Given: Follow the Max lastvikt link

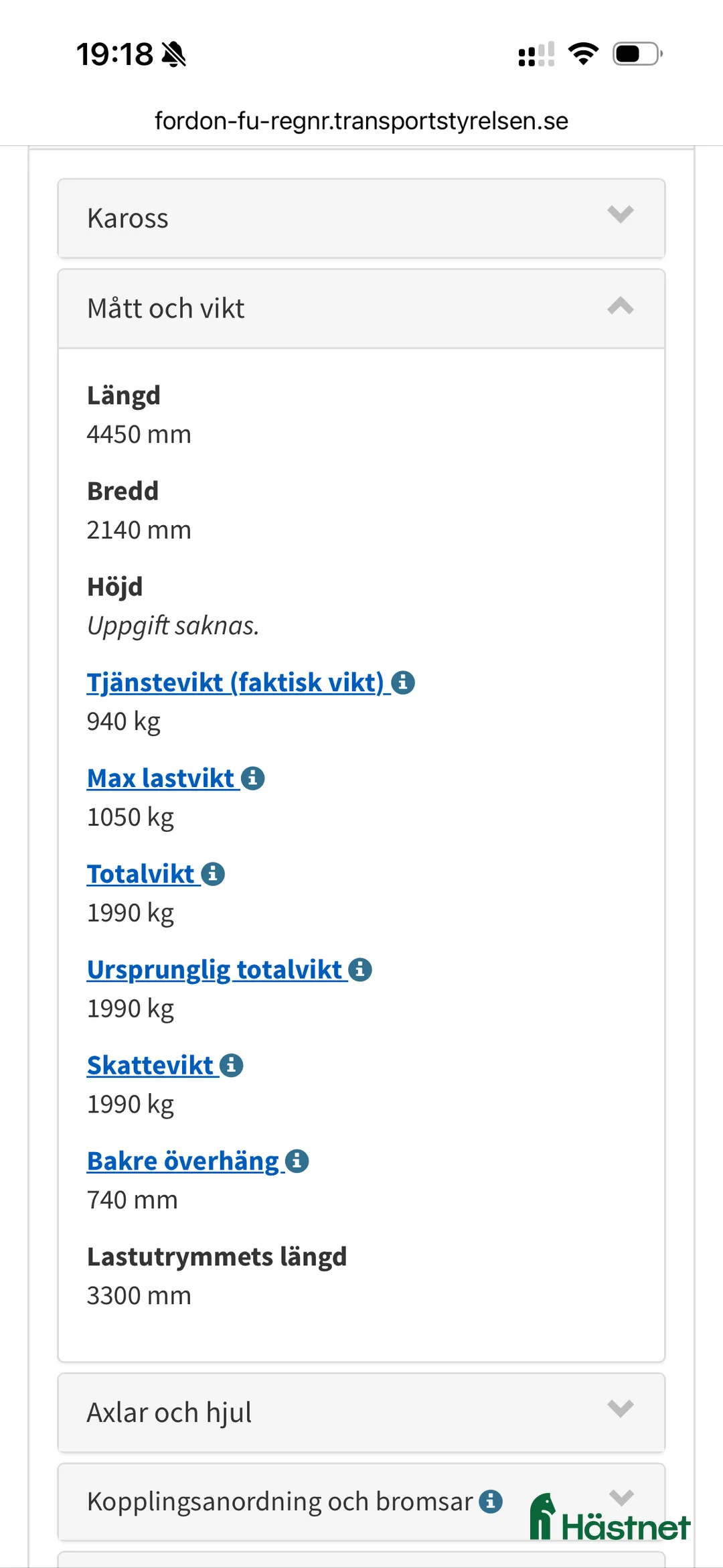Looking at the screenshot, I should point(159,778).
